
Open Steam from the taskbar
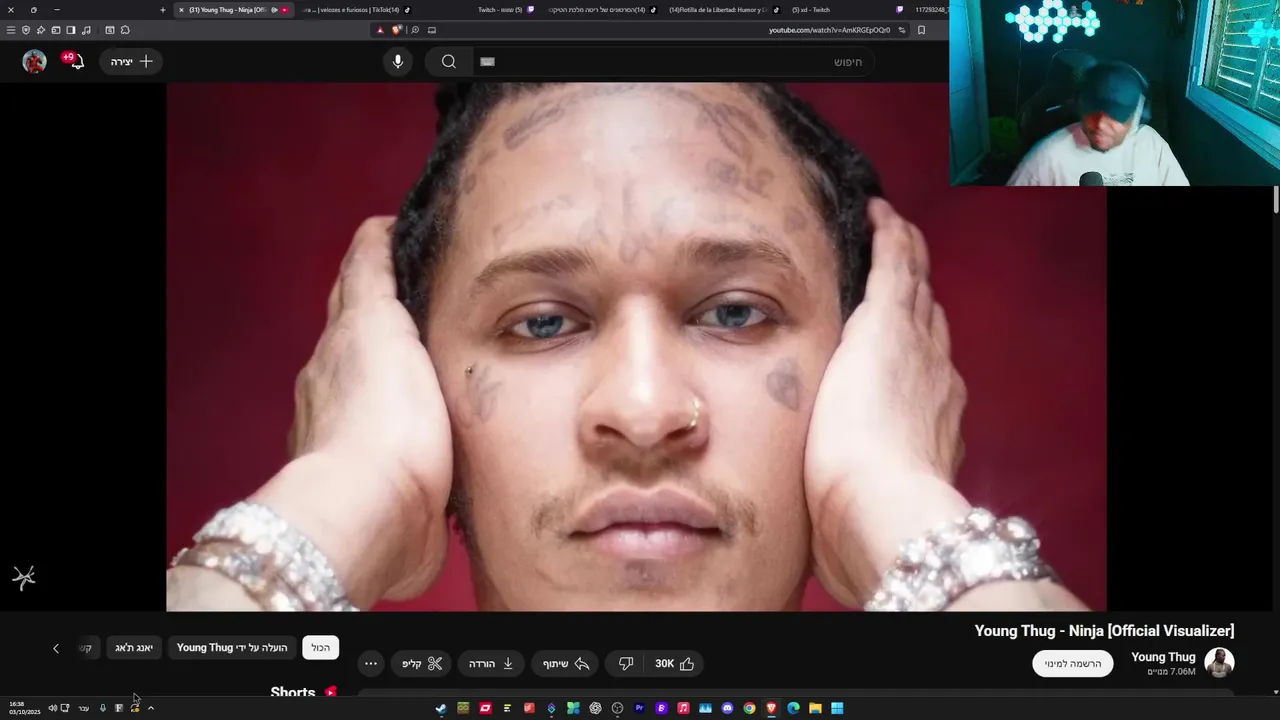pos(441,708)
